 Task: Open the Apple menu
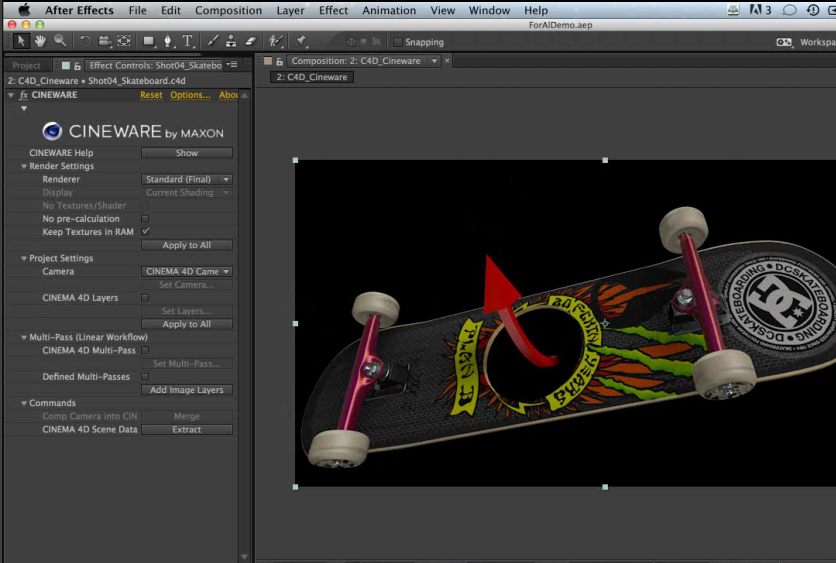(x=25, y=10)
